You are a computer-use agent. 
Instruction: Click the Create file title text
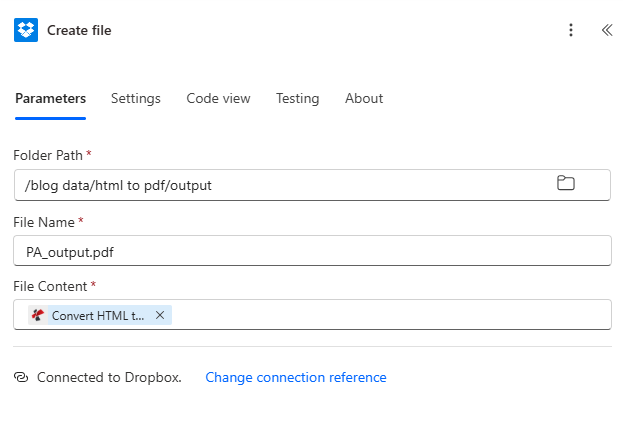pyautogui.click(x=79, y=30)
